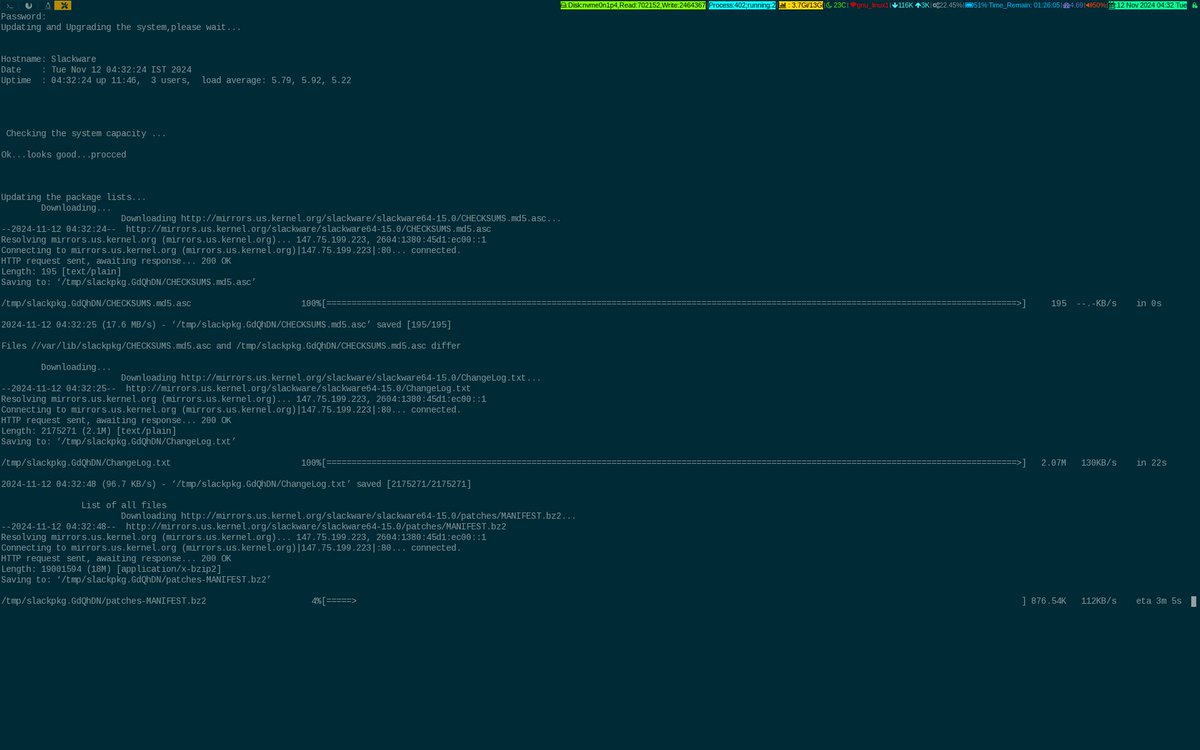The image size is (1200, 750).
Task: Click 'Checking the system capacity ...' text
Action: point(86,133)
